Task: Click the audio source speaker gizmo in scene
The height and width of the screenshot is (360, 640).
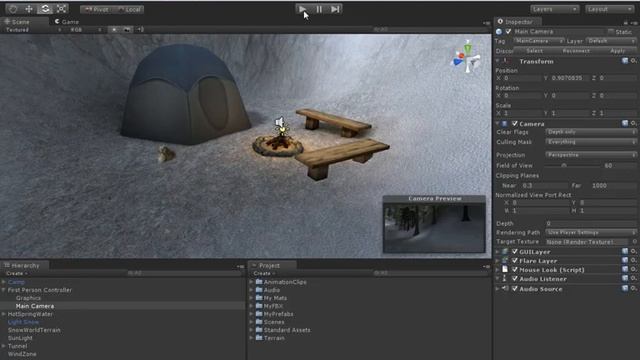Action: point(280,122)
